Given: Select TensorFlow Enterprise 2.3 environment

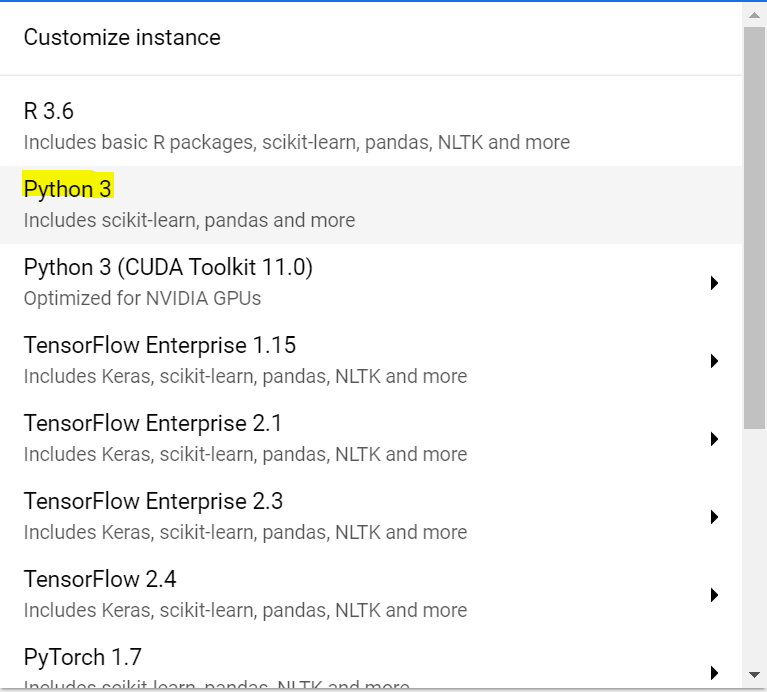Looking at the screenshot, I should coord(371,516).
